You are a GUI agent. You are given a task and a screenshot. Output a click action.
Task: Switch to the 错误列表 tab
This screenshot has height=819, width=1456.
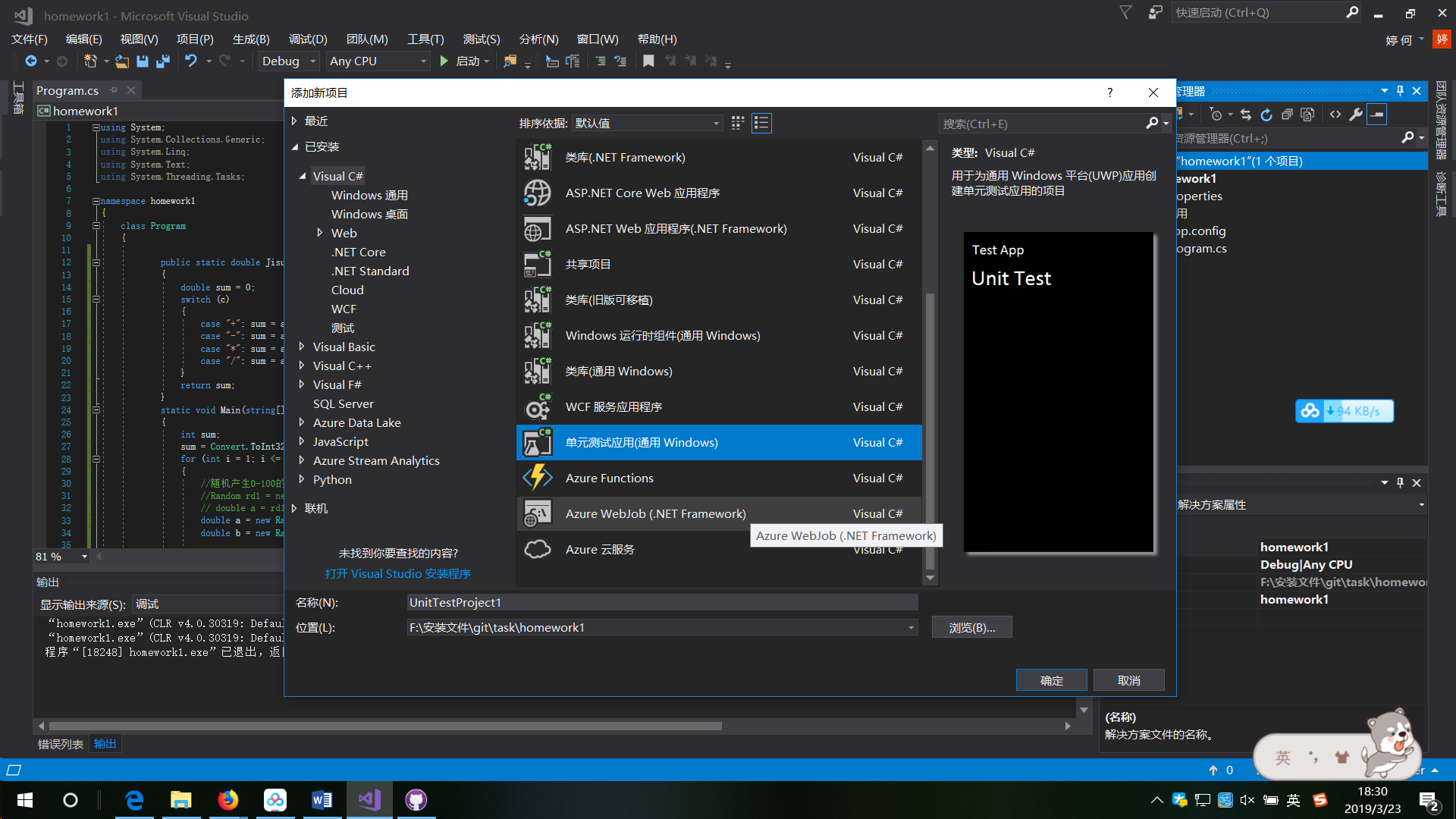(x=61, y=744)
